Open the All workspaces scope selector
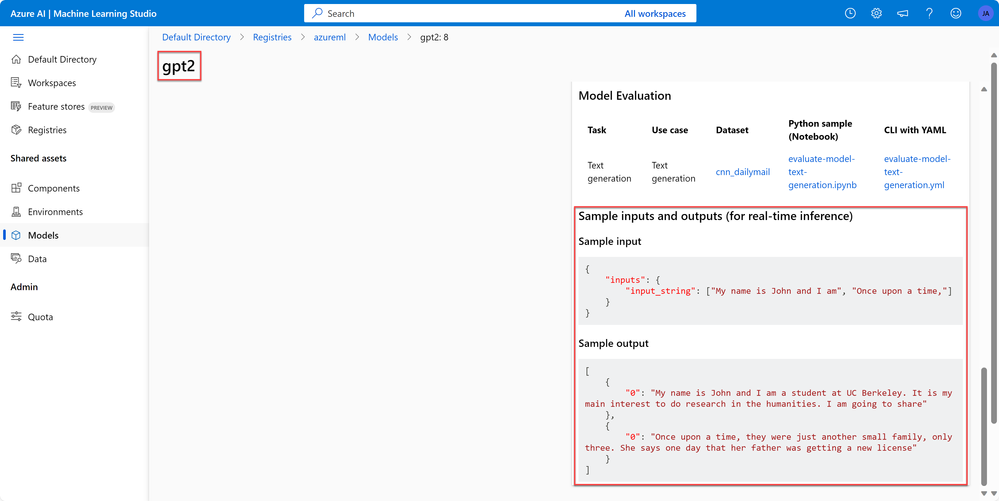The image size is (999, 501). pos(655,13)
